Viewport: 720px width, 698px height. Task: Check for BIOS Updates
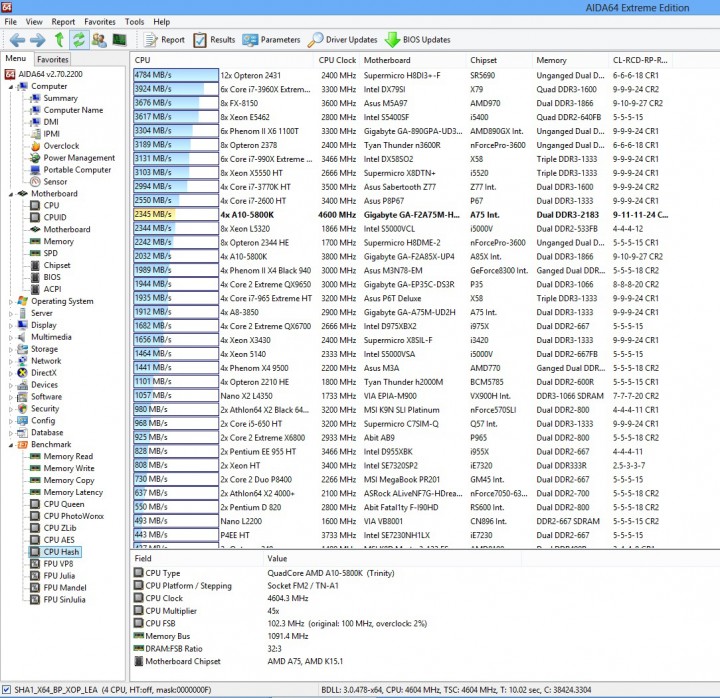pos(417,40)
